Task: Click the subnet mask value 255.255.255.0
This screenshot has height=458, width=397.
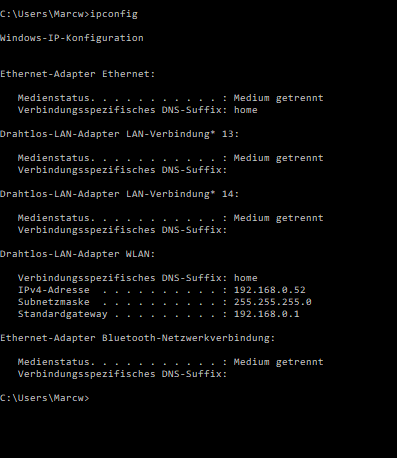Action: point(273,302)
